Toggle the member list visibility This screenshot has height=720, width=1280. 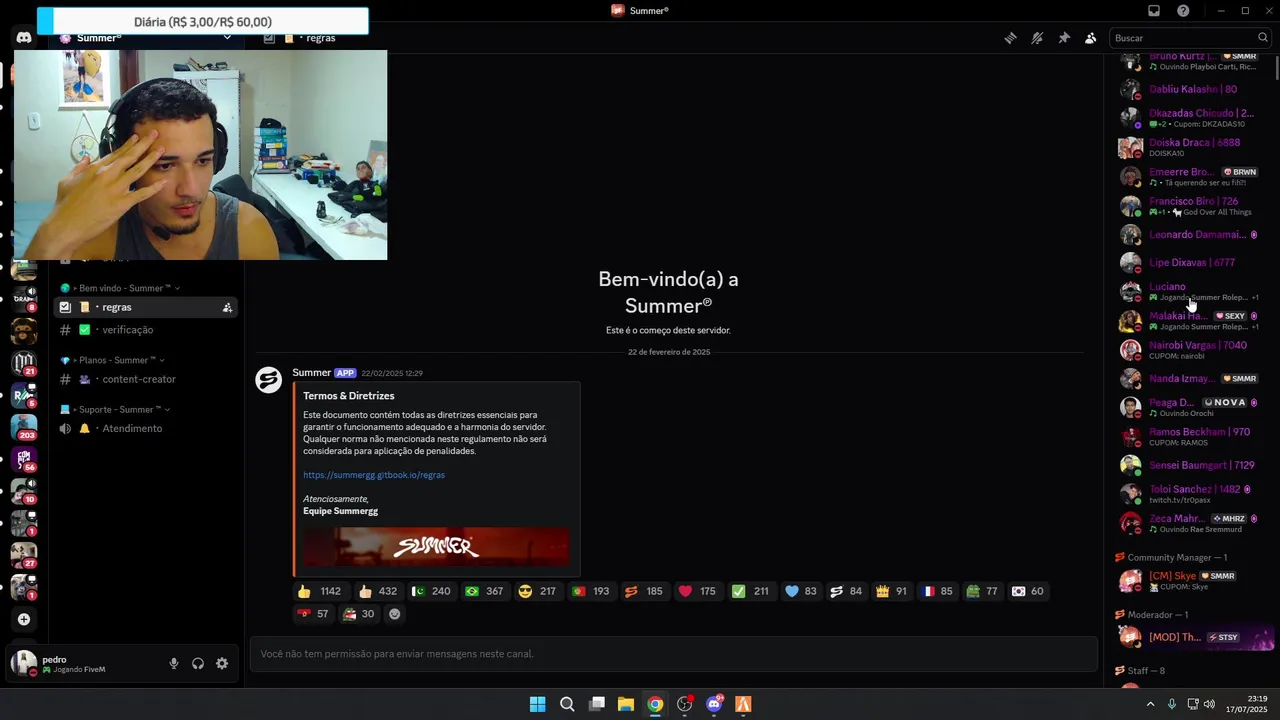[1090, 38]
